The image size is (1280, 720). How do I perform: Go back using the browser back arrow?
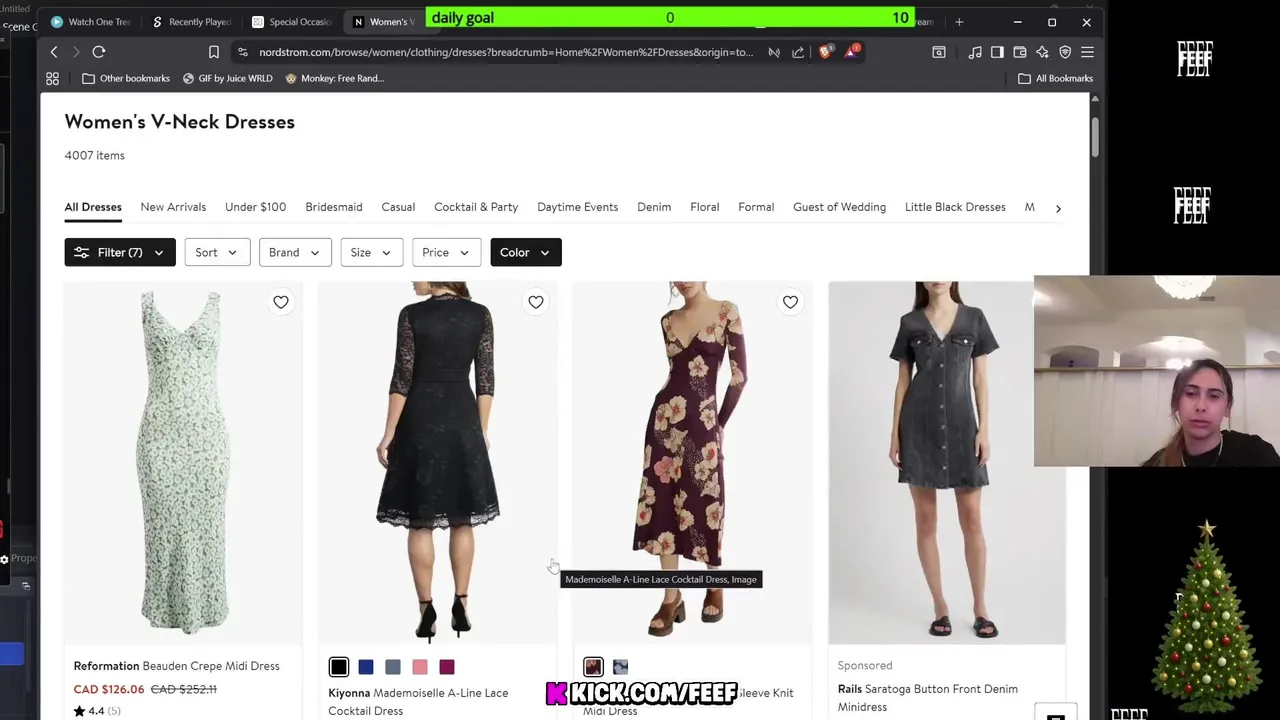click(x=54, y=52)
